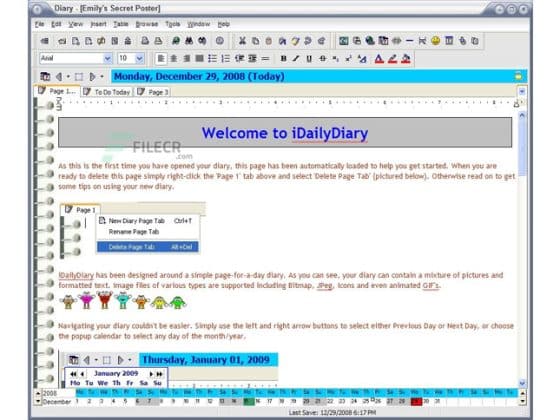The height and width of the screenshot is (420, 560).
Task: Click the round clock icon in toolbar
Action: [x=220, y=41]
